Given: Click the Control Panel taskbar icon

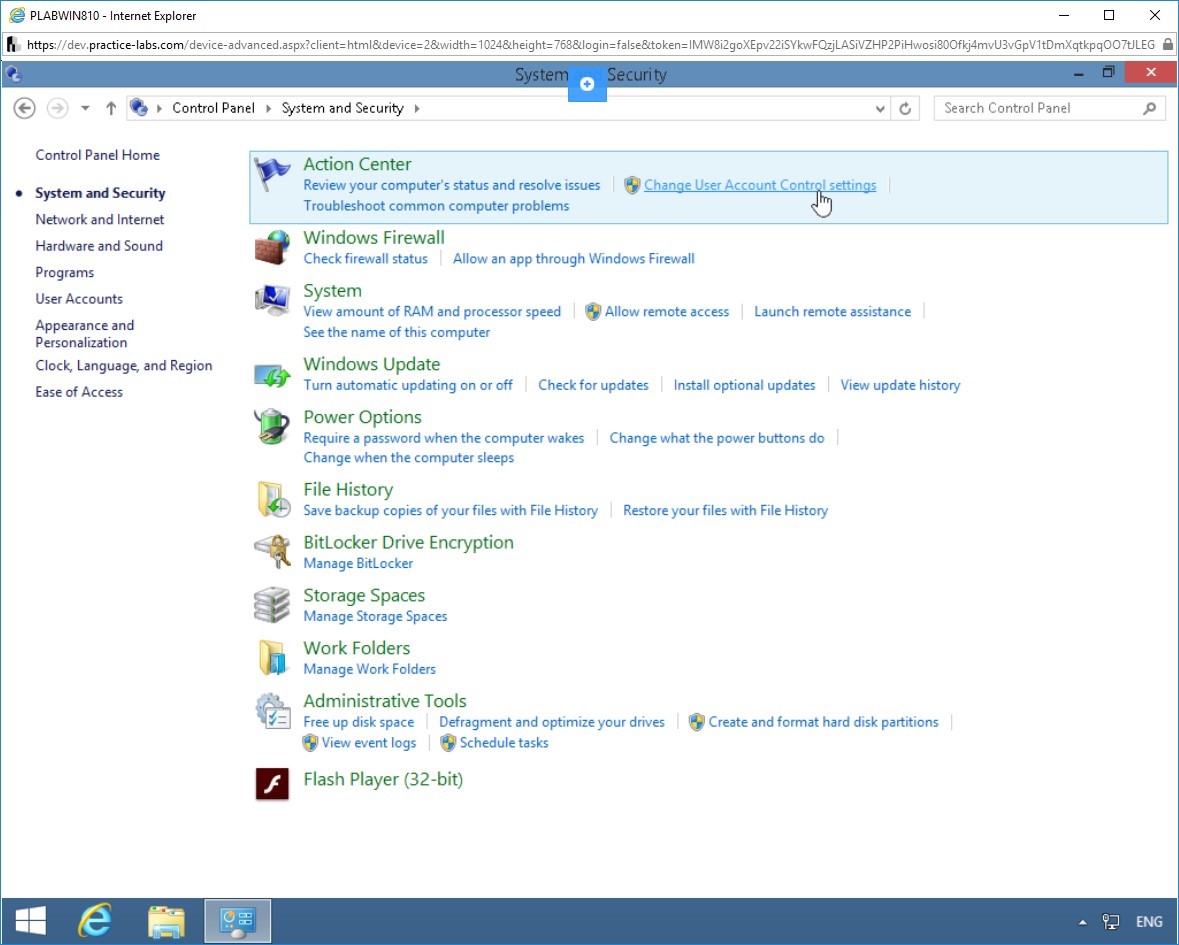Looking at the screenshot, I should click(238, 921).
